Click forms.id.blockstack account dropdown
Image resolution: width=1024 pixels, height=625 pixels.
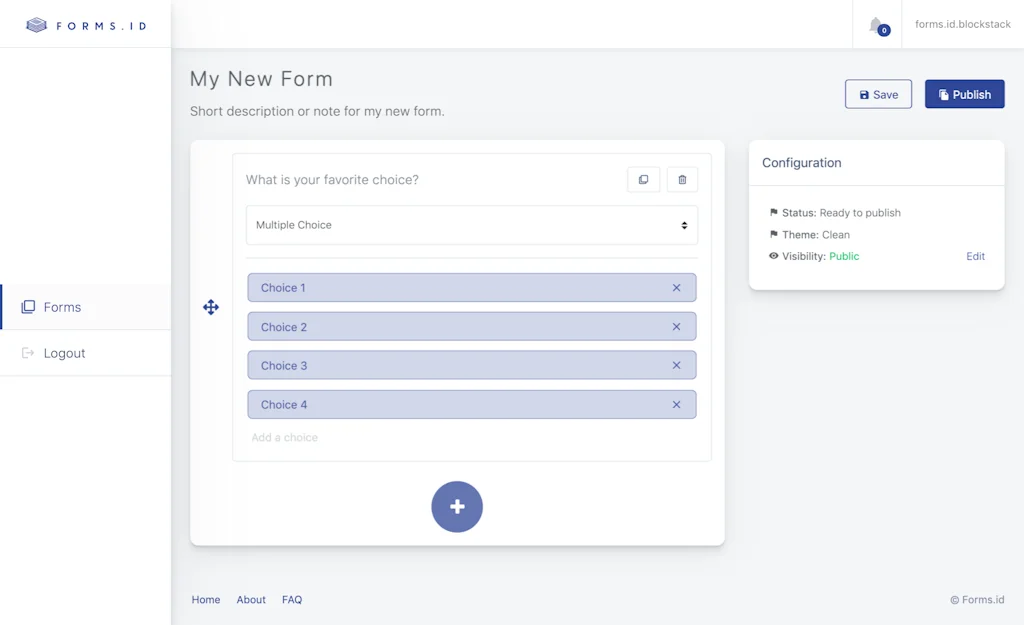[963, 26]
